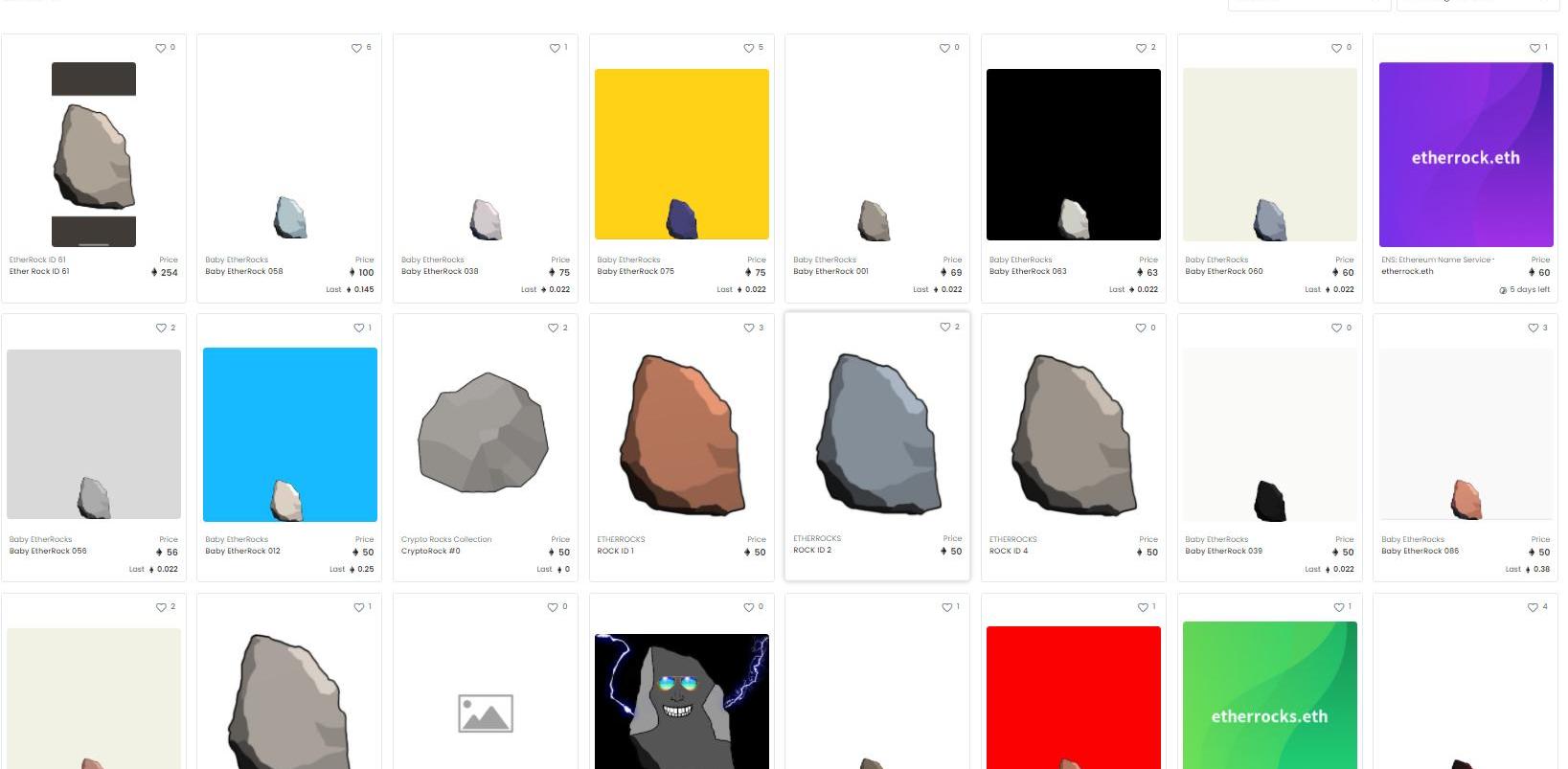Favorite the CryptoRock #0 listing
This screenshot has width=1568, height=769.
[553, 328]
